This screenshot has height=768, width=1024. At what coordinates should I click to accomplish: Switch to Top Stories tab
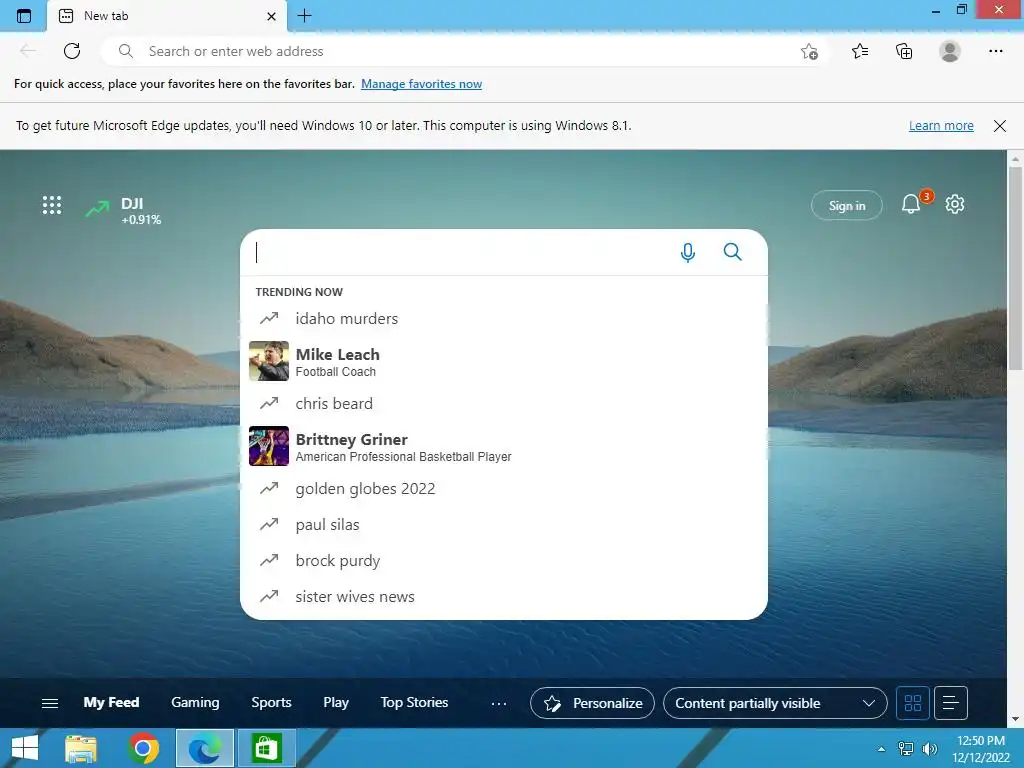[414, 702]
